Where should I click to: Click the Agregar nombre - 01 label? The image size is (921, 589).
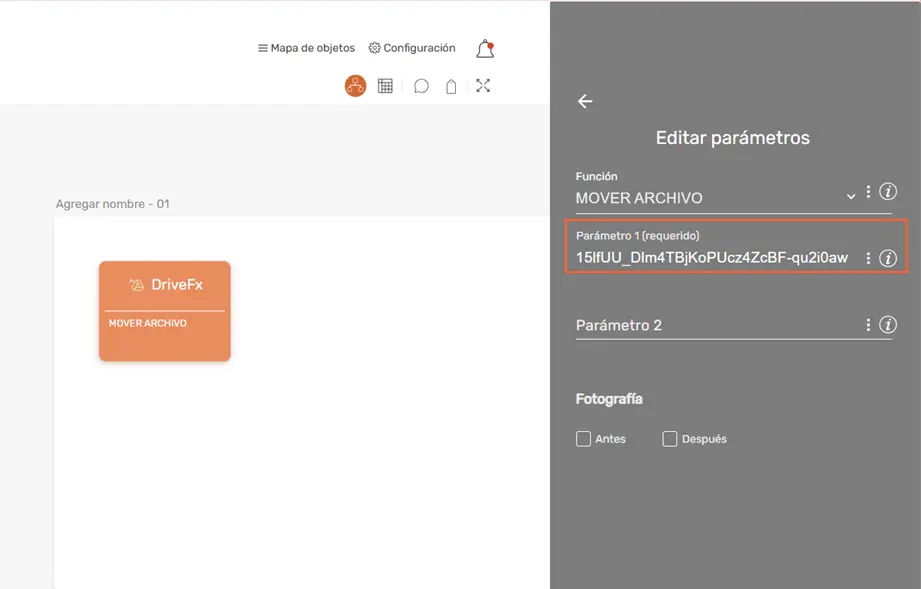pyautogui.click(x=113, y=203)
